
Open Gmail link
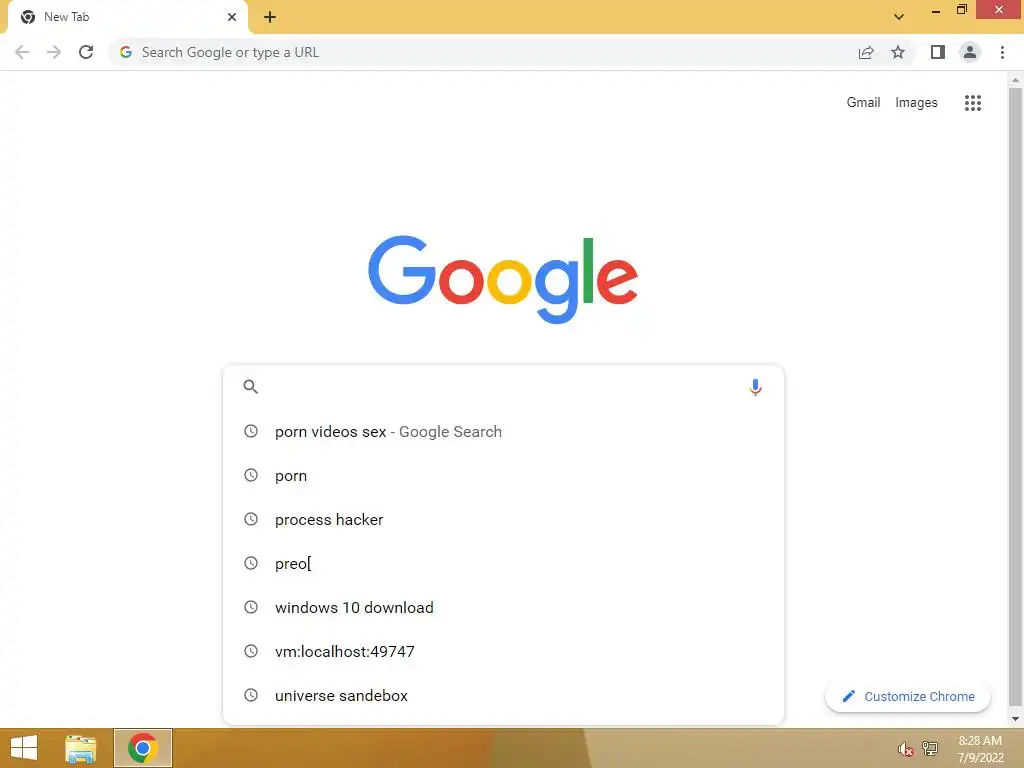click(x=863, y=103)
